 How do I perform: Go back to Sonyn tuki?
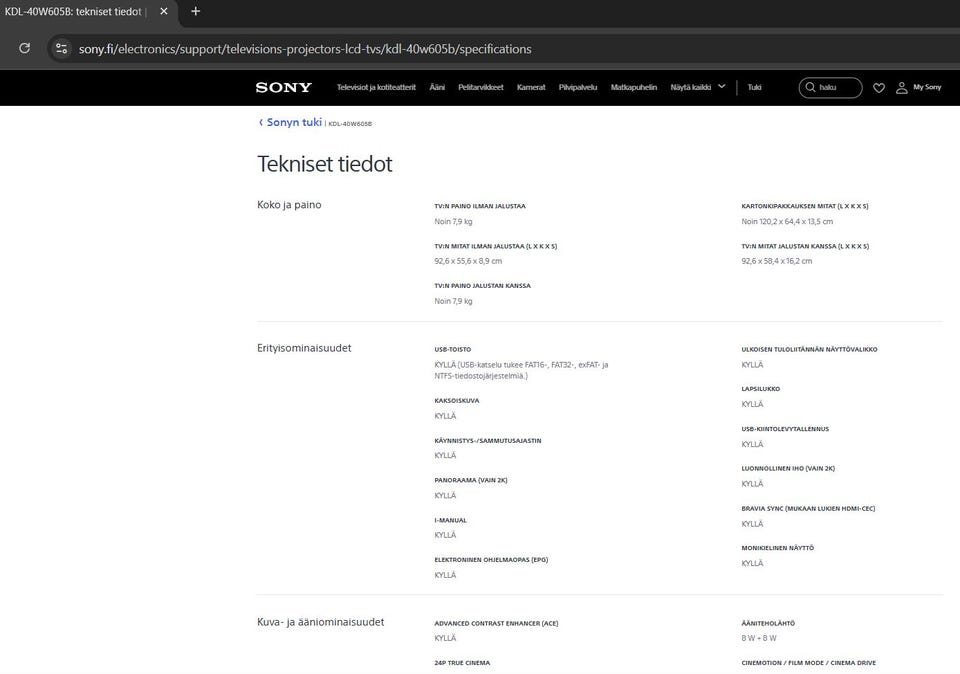[x=294, y=122]
